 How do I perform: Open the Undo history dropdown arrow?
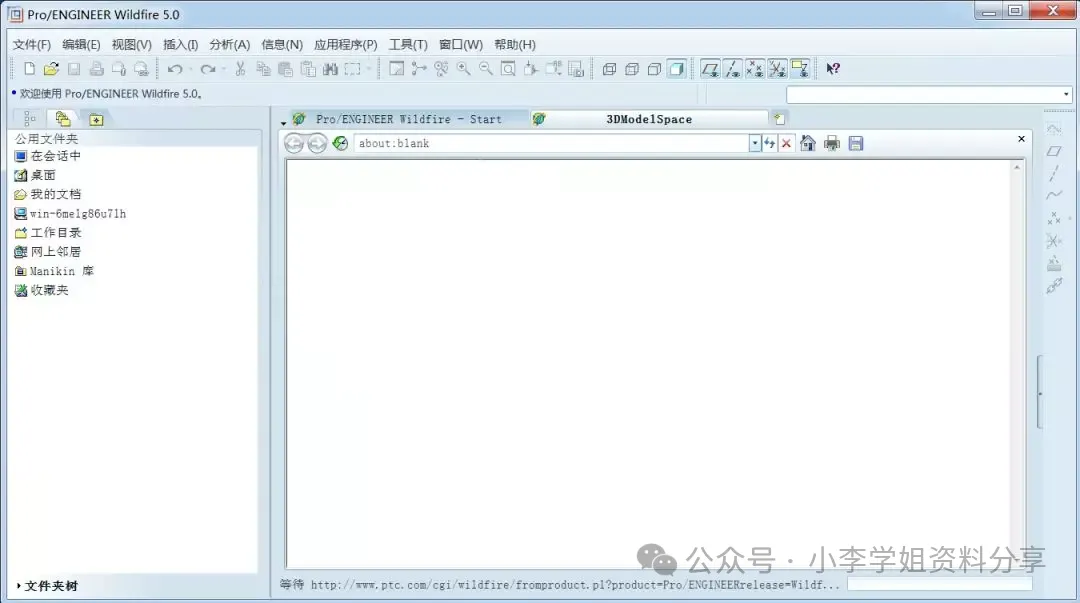(x=190, y=69)
